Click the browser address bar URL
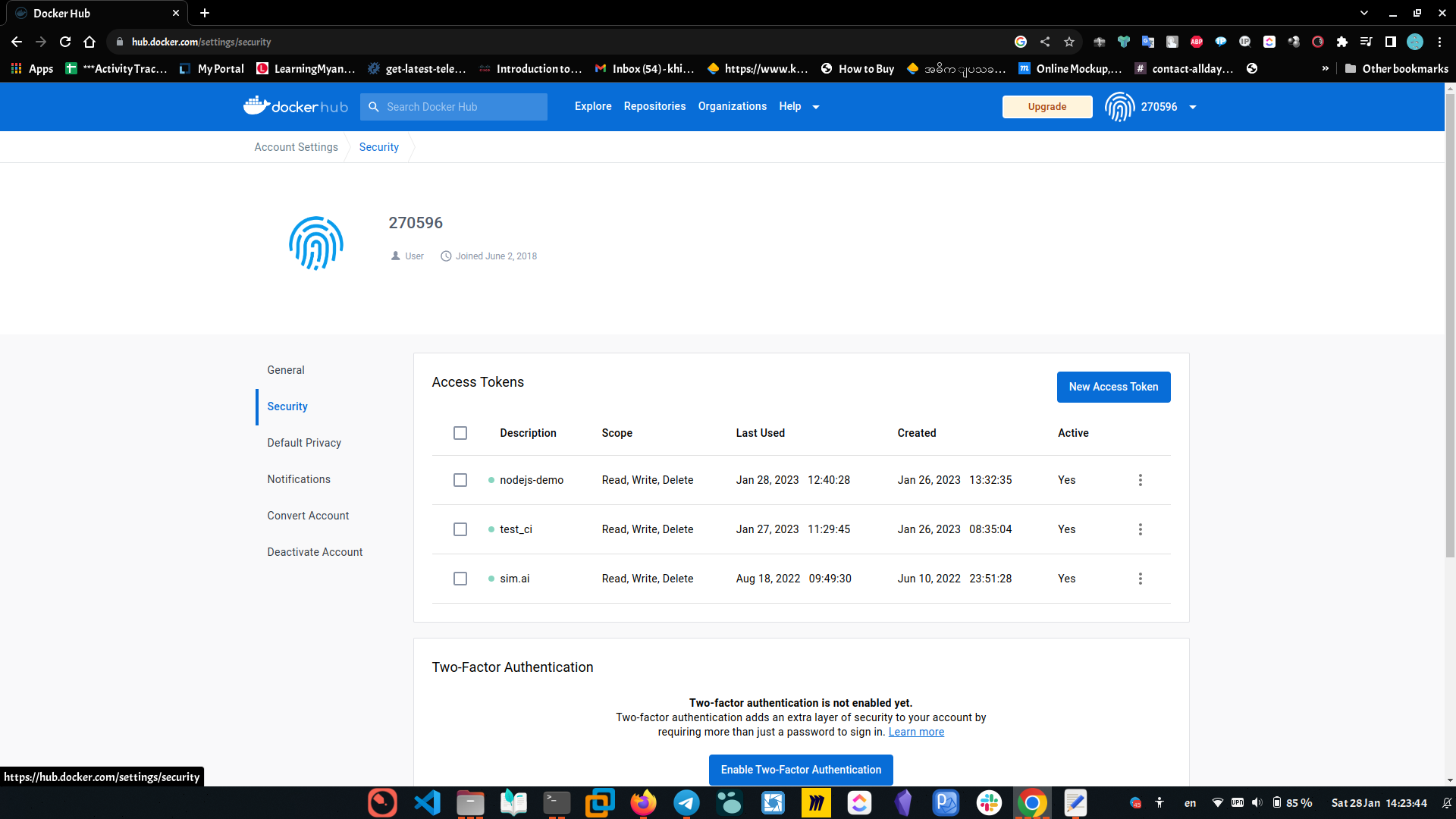Image resolution: width=1456 pixels, height=819 pixels. click(201, 42)
